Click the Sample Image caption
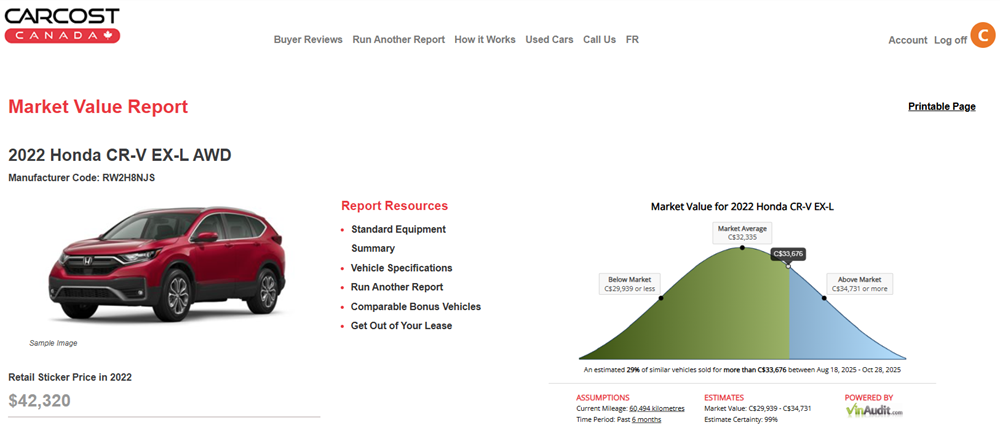 point(53,343)
